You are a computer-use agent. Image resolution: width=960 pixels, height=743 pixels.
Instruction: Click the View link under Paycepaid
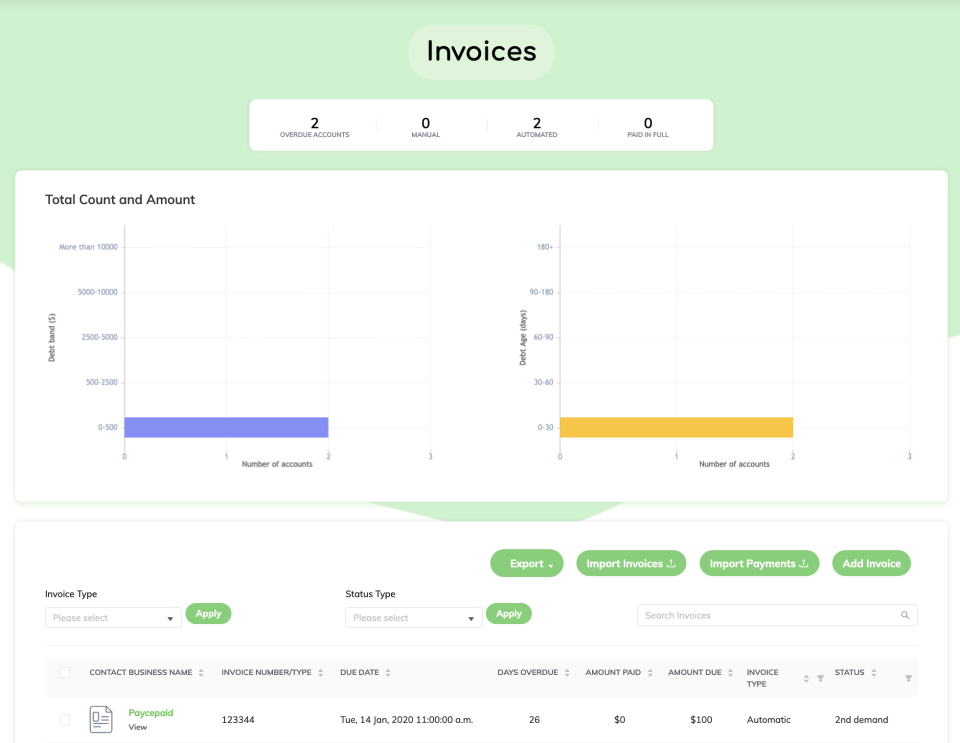coord(138,727)
